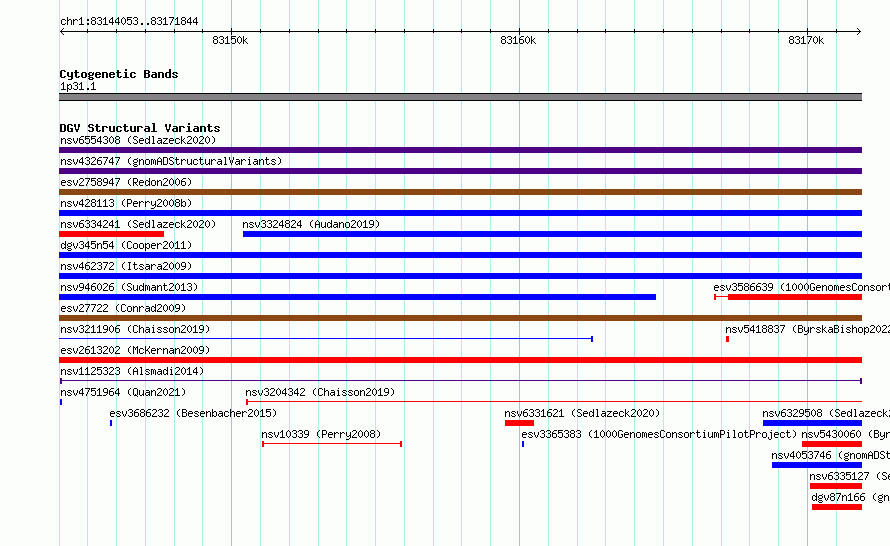Image resolution: width=890 pixels, height=546 pixels.
Task: Click the small red nsv5418837 marker
Action: [727, 339]
